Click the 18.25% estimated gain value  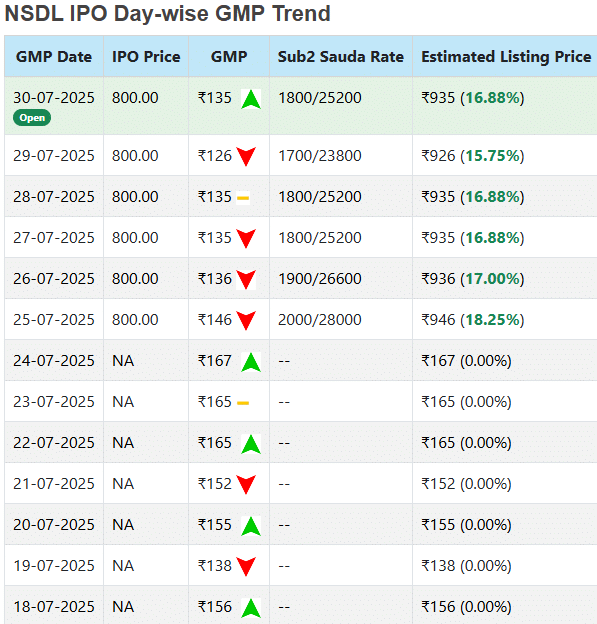pos(492,320)
